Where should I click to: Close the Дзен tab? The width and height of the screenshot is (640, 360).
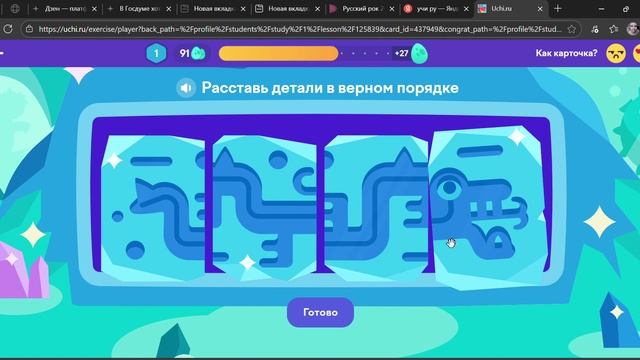coord(94,9)
